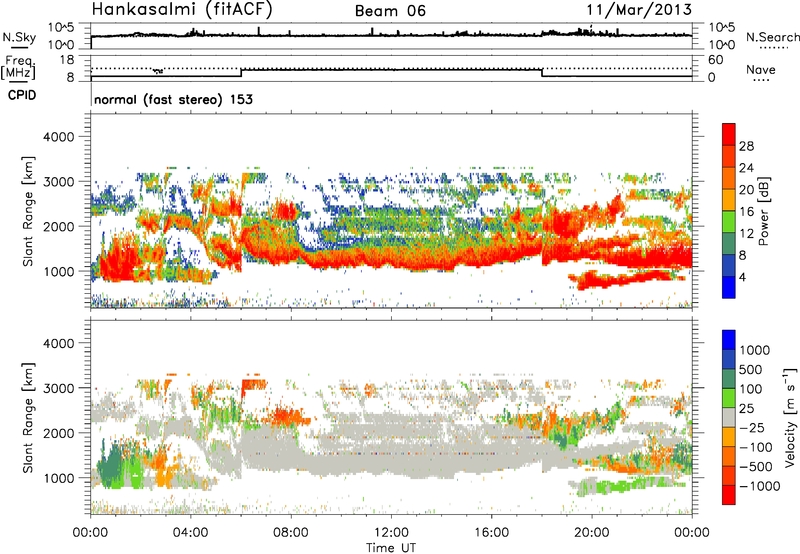Click the 12:00 time axis tick label
The height and width of the screenshot is (554, 800).
(391, 533)
